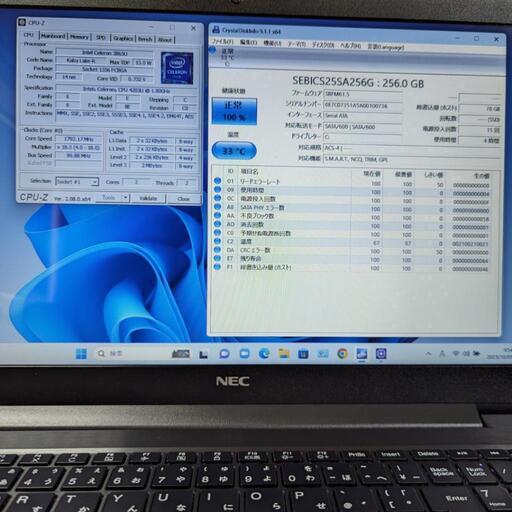Open the Windows Start menu
The image size is (512, 512).
pyautogui.click(x=81, y=354)
